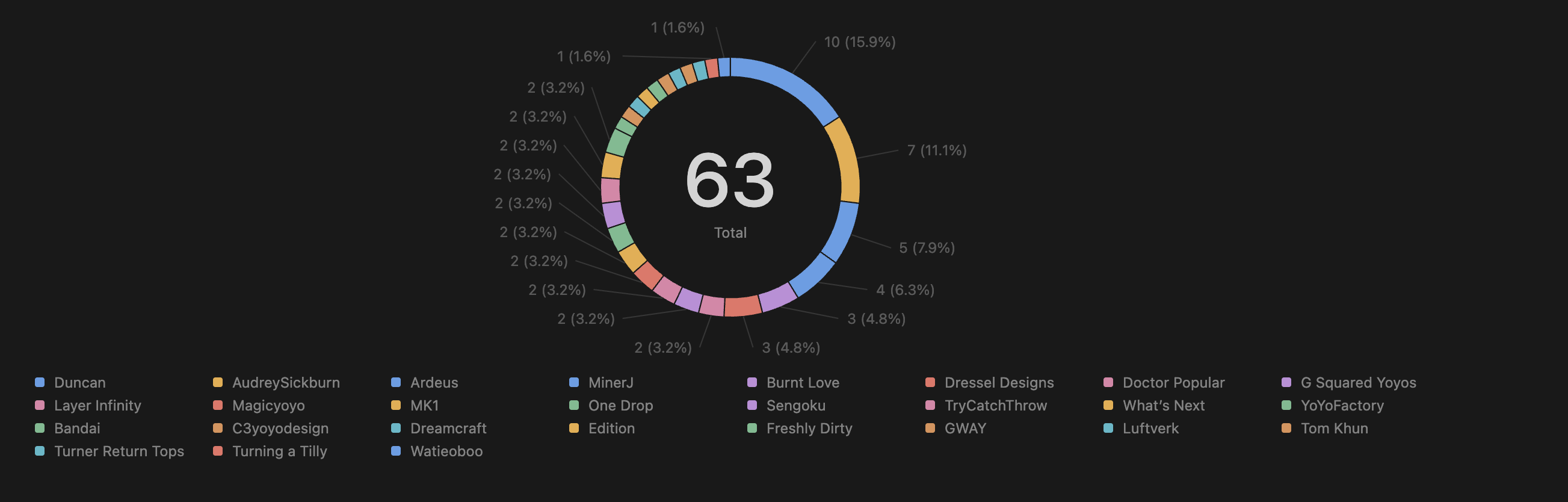Select the C3yoyodesign legend entry
The image size is (1568, 502).
click(271, 429)
